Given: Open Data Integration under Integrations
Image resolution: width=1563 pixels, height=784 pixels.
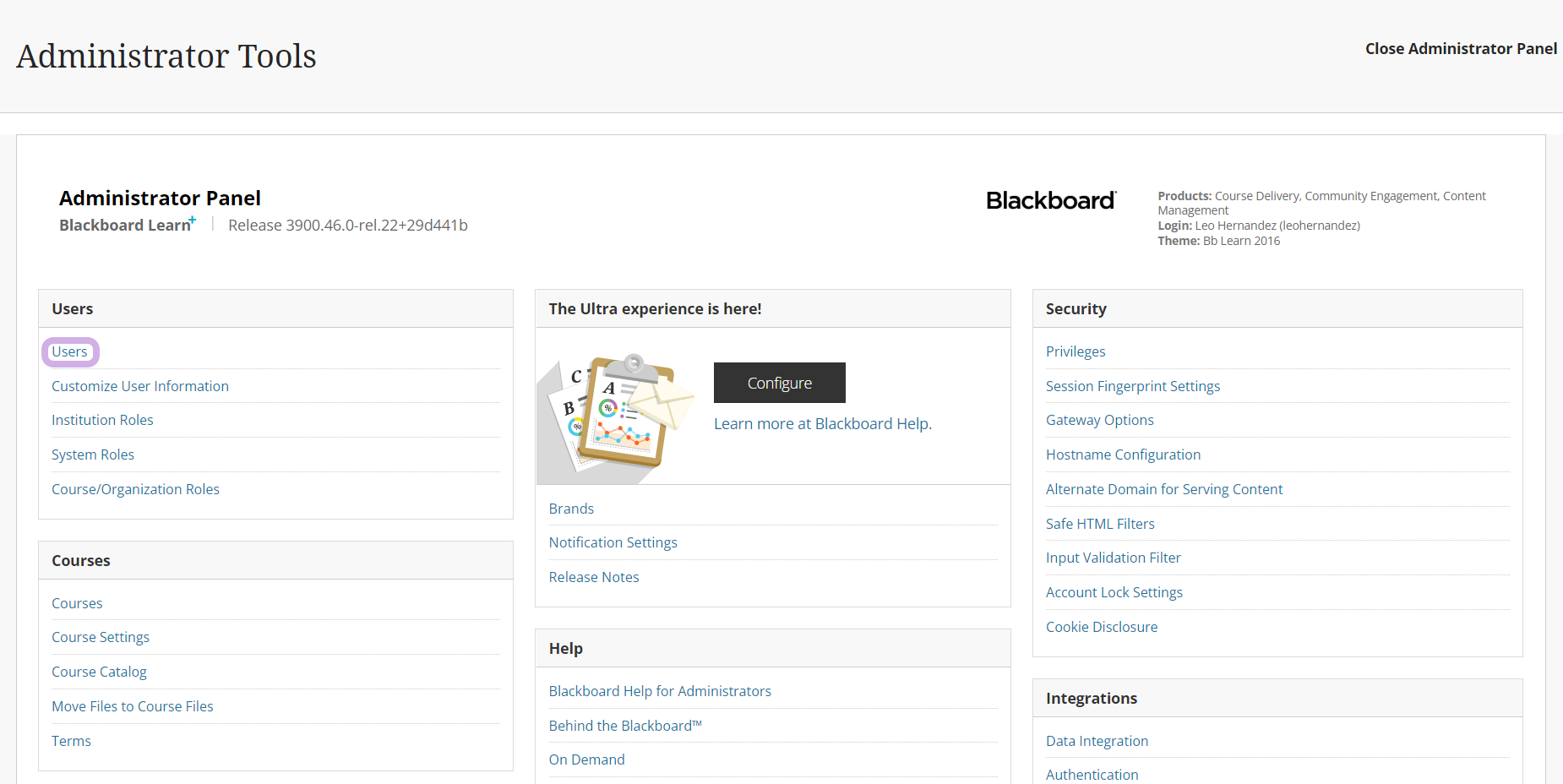Looking at the screenshot, I should pos(1097,741).
